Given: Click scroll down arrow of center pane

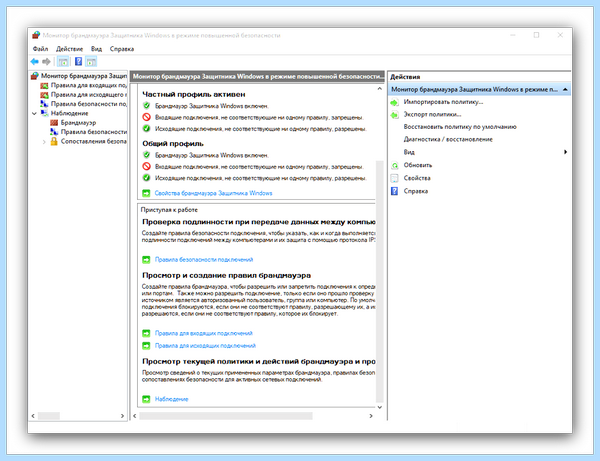Looking at the screenshot, I should pyautogui.click(x=379, y=407).
